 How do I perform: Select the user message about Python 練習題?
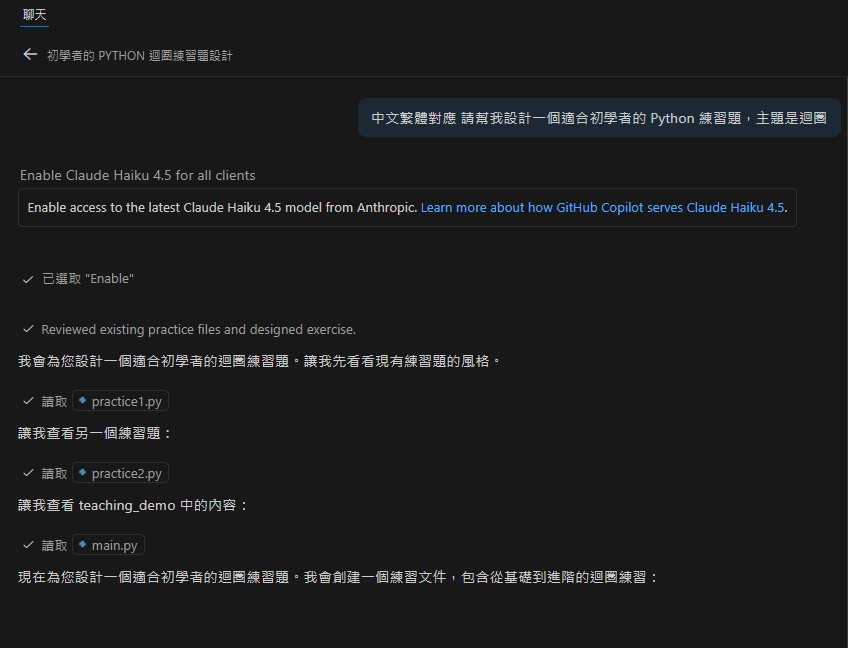coord(598,118)
